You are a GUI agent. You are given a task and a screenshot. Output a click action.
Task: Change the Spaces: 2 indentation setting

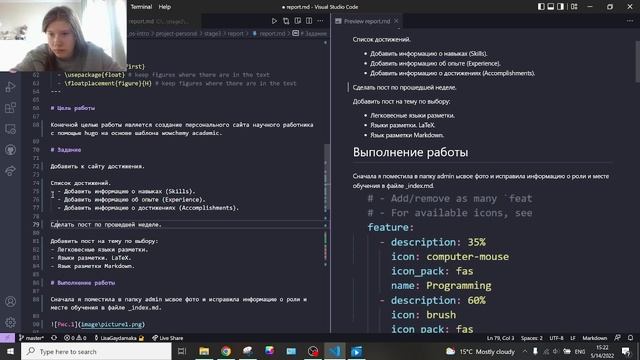(531, 338)
